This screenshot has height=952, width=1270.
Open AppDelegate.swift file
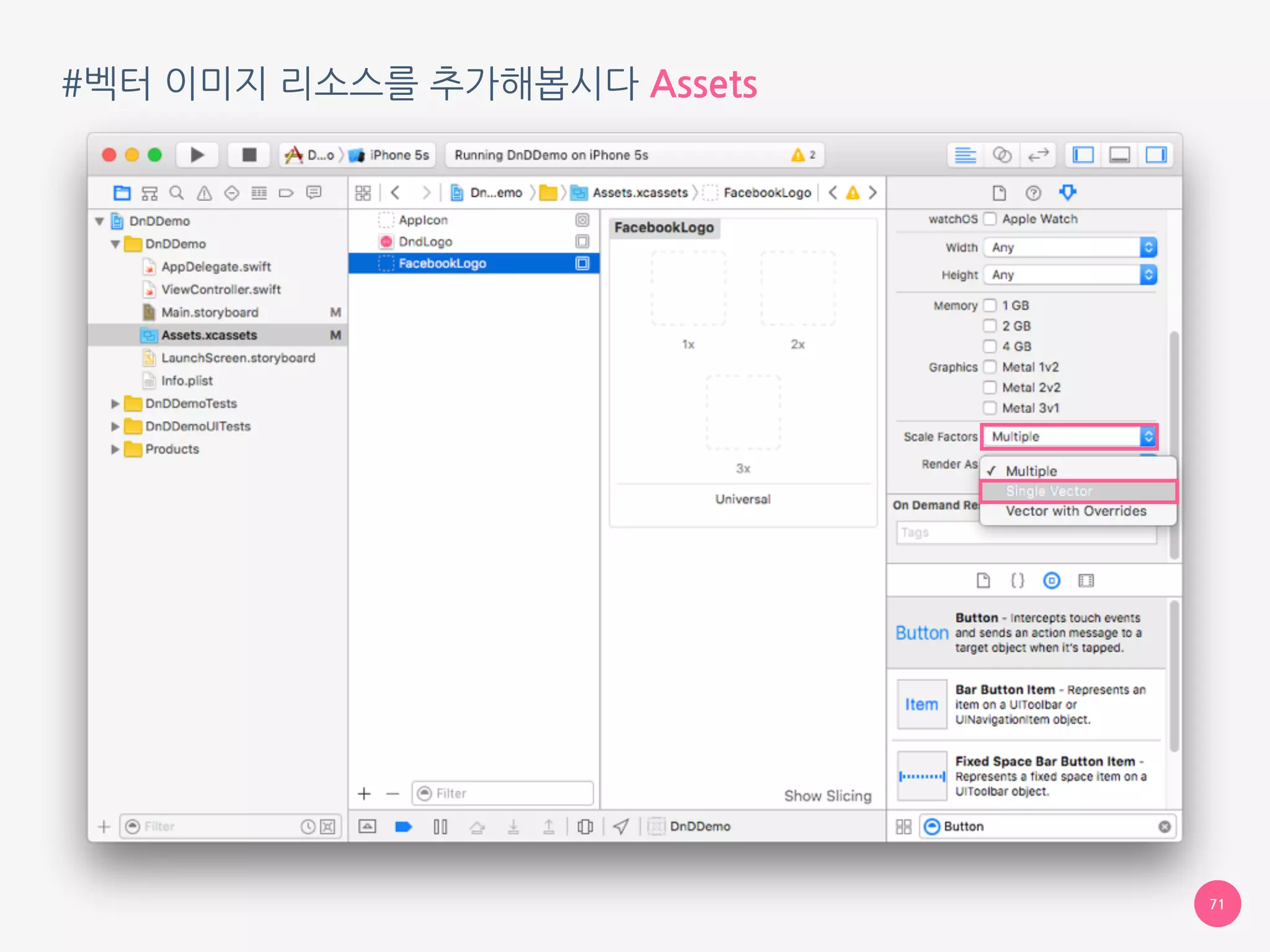216,267
